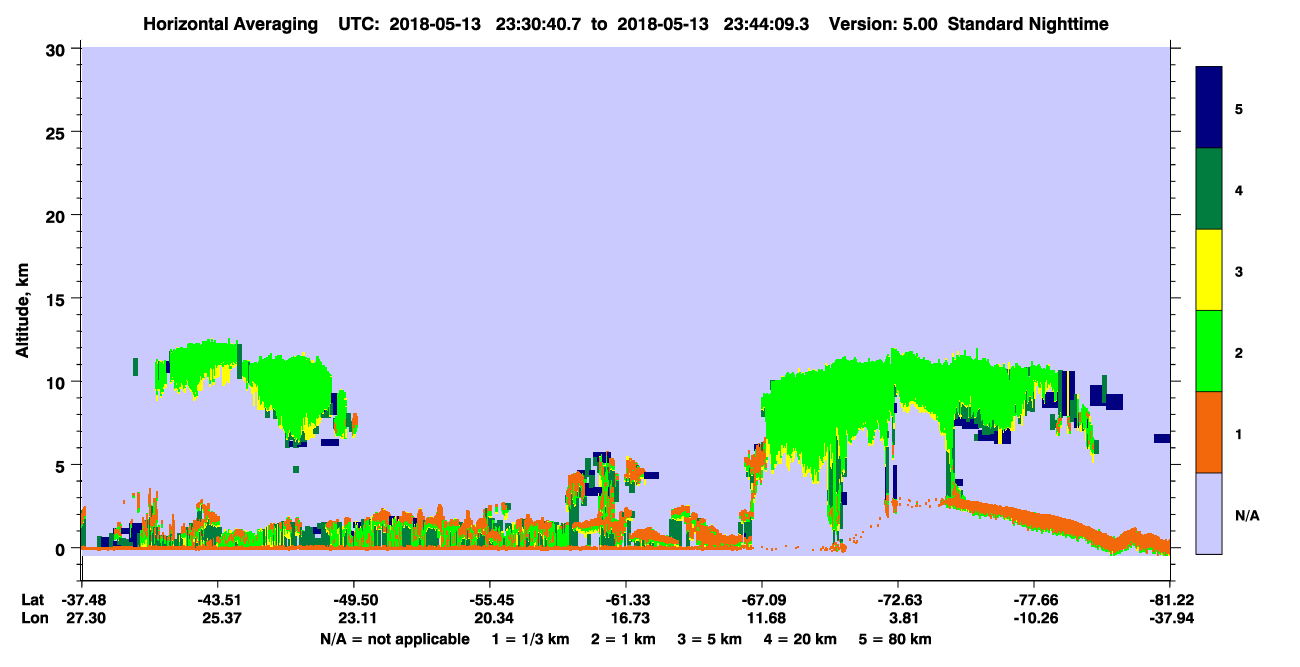Click longitude value -10.26
The height and width of the screenshot is (667, 1300).
[1033, 618]
